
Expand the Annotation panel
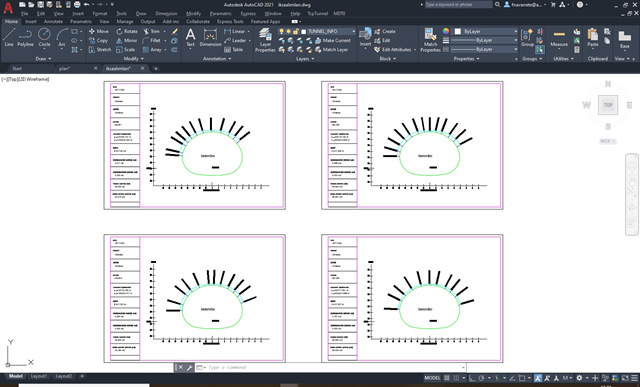point(217,59)
